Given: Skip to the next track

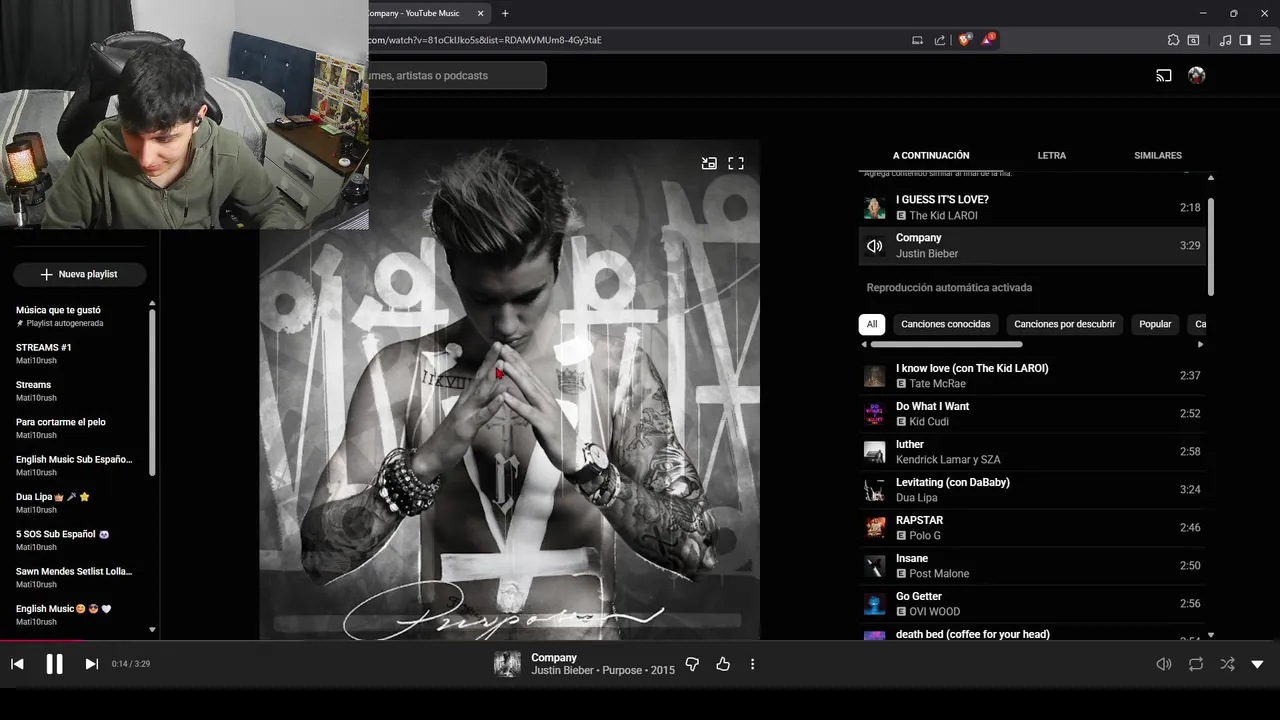Looking at the screenshot, I should [91, 664].
